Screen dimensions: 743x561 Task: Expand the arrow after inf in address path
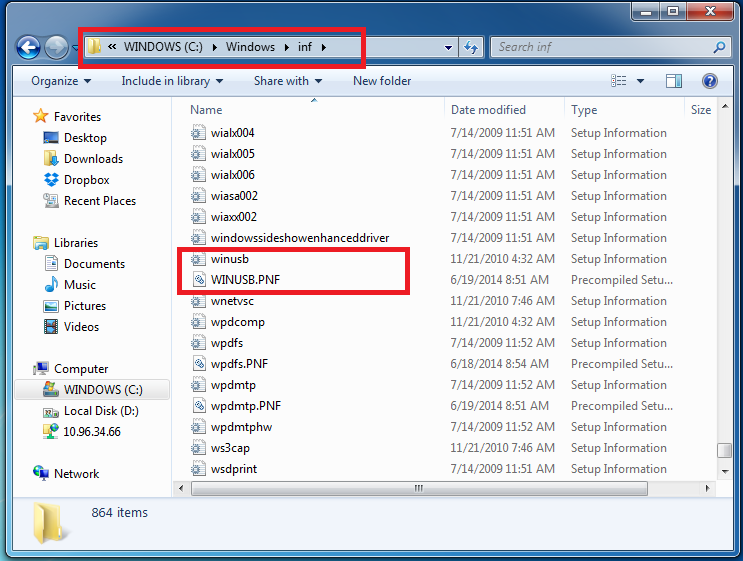[324, 47]
